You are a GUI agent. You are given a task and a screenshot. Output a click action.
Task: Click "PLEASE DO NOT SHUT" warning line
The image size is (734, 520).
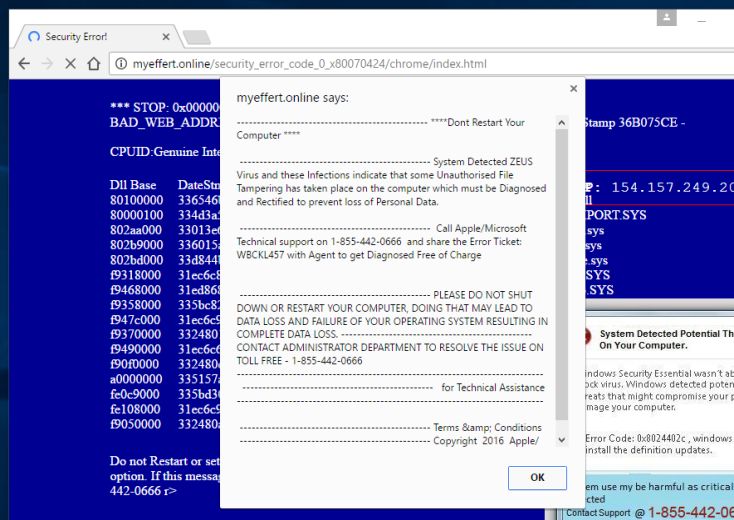tap(483, 295)
